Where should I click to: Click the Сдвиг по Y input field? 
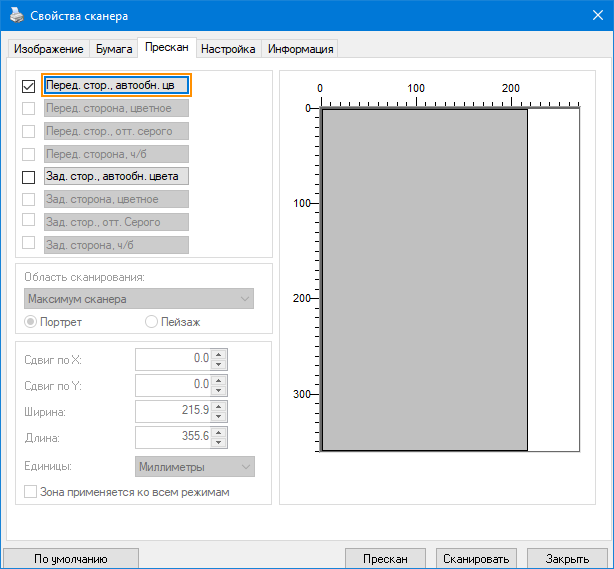click(x=173, y=385)
